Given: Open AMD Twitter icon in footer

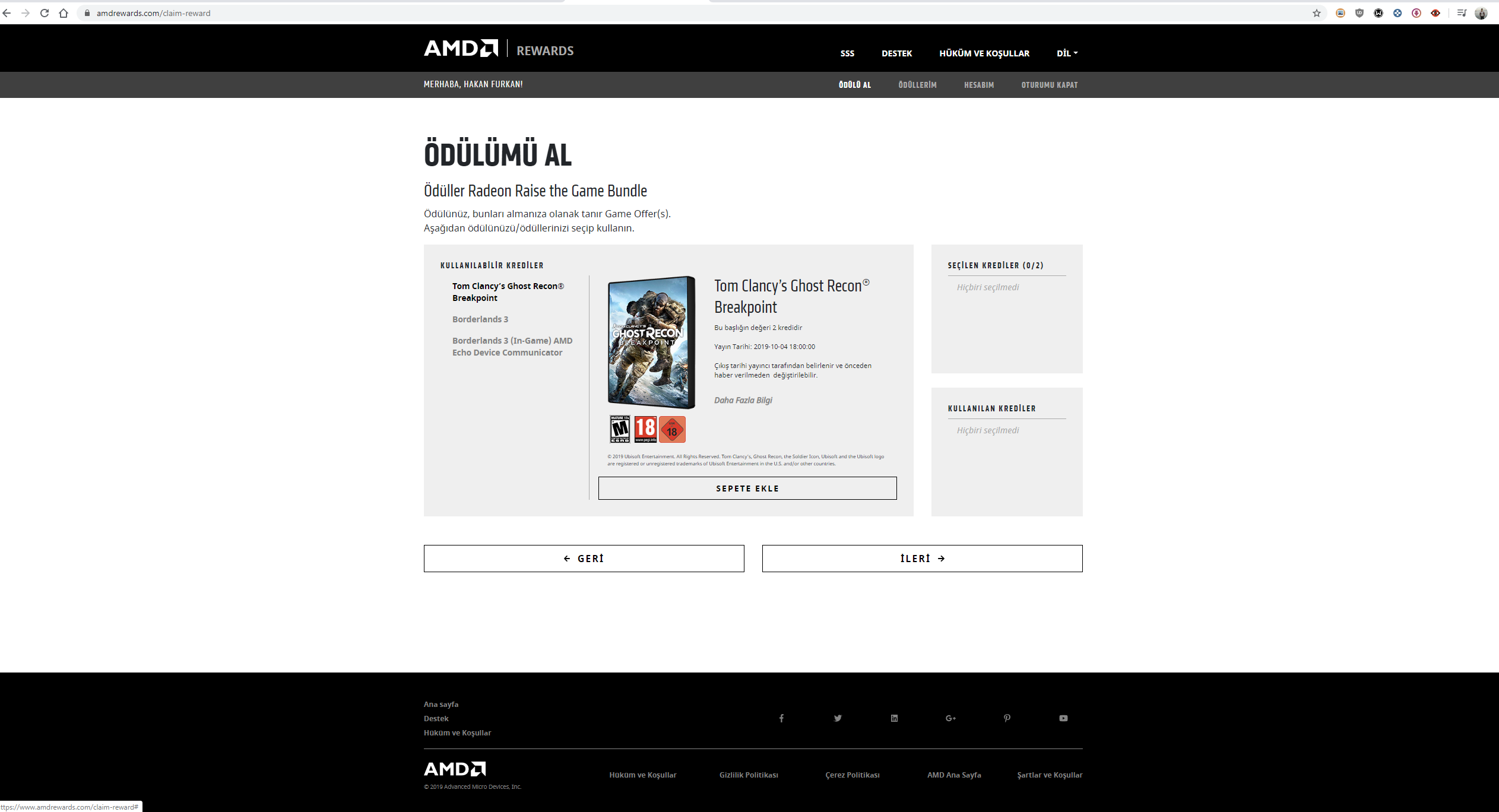Looking at the screenshot, I should (838, 718).
